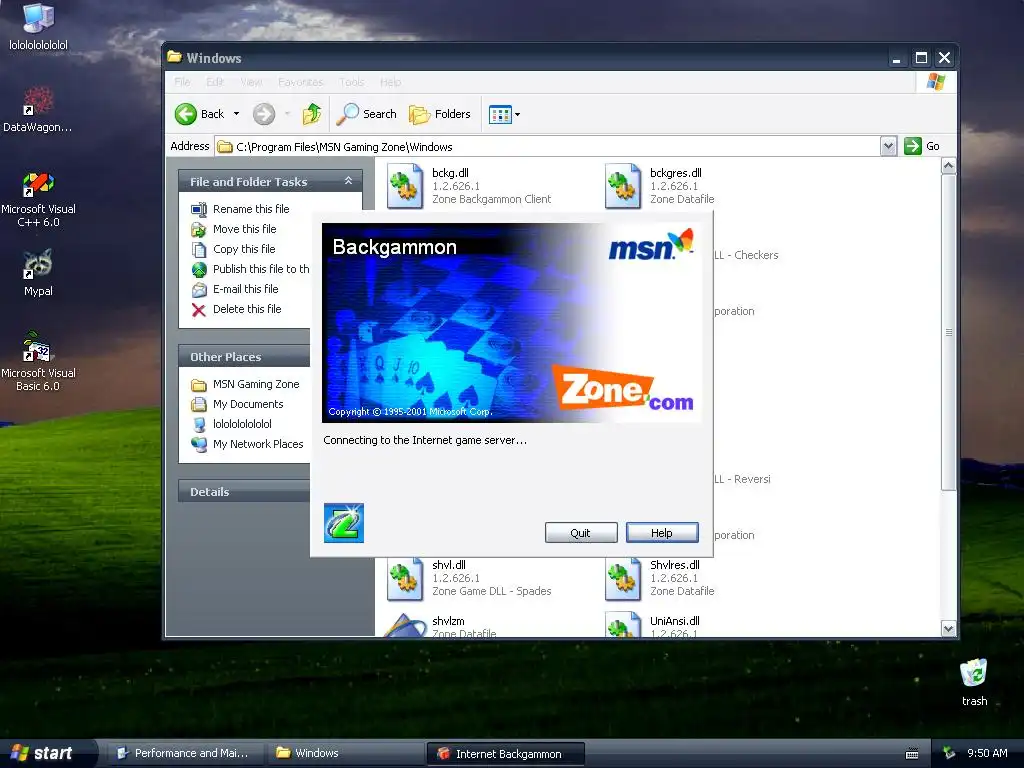
Task: Open the Views dropdown button
Action: [x=505, y=114]
